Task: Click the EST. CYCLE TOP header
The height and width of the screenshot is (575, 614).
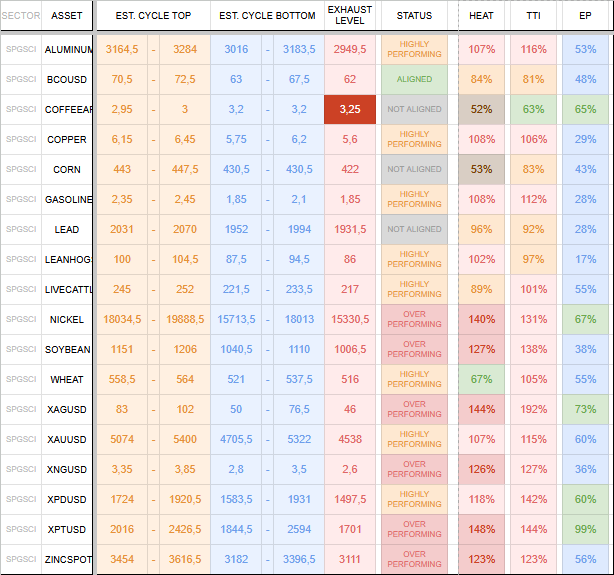Action: pos(152,16)
